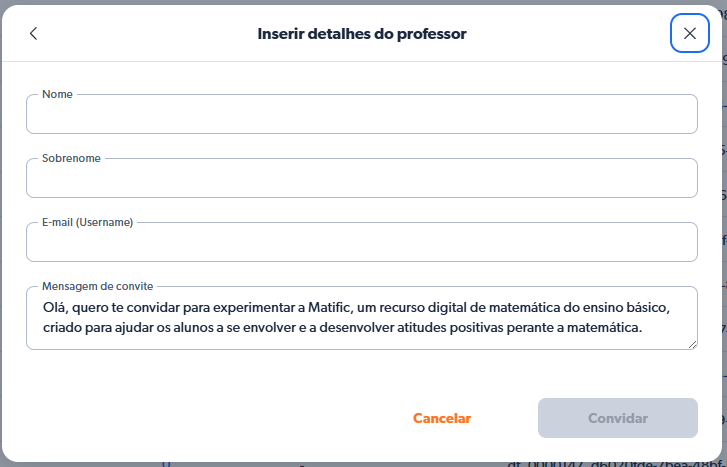The height and width of the screenshot is (467, 727).
Task: Go back using the left arrow
Action: coord(33,34)
